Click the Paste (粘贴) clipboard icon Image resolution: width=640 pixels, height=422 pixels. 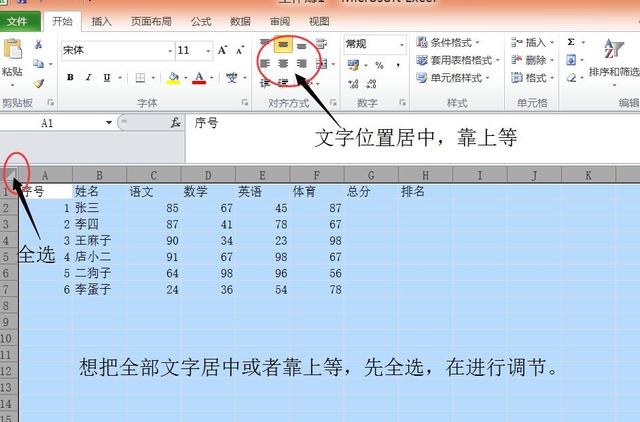click(13, 49)
